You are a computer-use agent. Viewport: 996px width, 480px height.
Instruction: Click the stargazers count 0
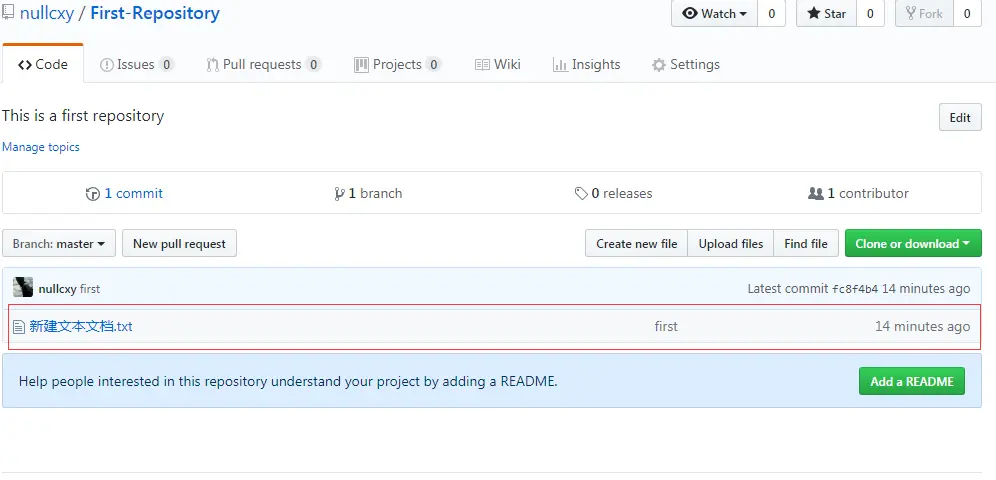[870, 13]
